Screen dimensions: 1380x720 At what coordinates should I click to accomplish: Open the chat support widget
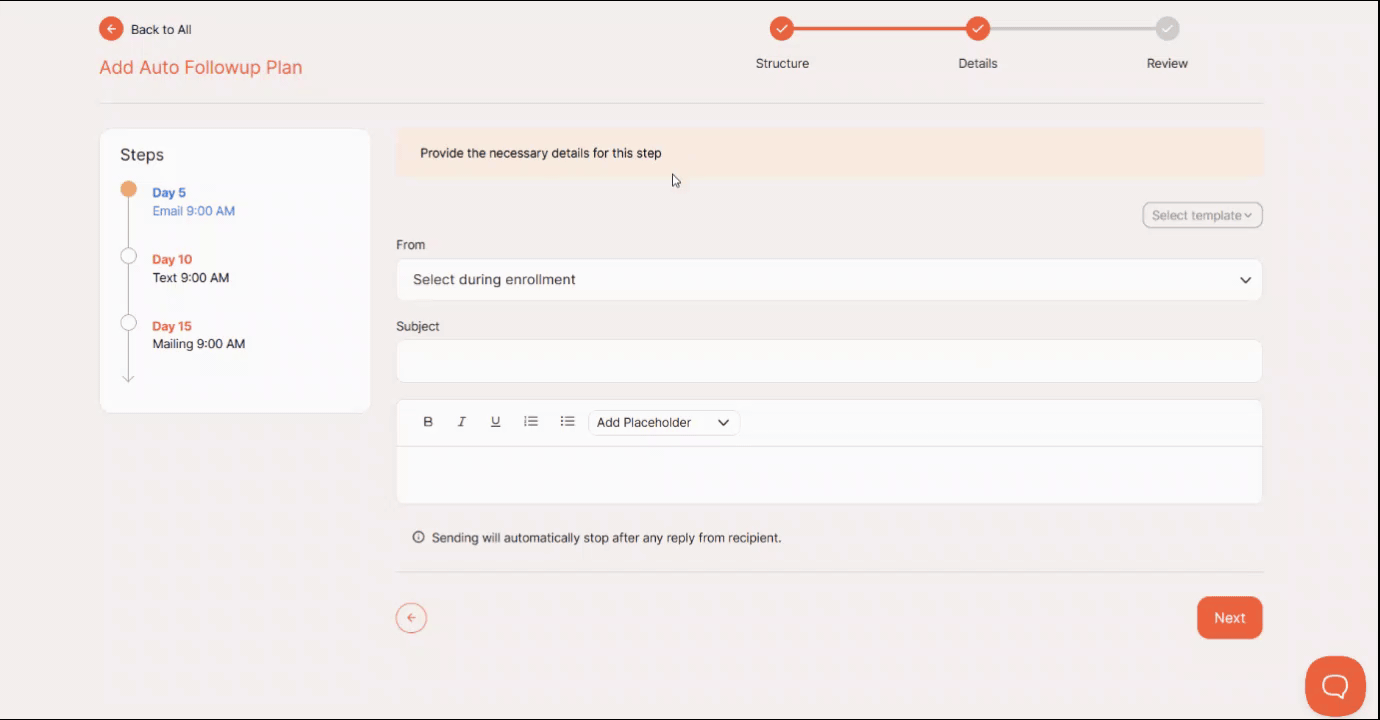coord(1335,686)
